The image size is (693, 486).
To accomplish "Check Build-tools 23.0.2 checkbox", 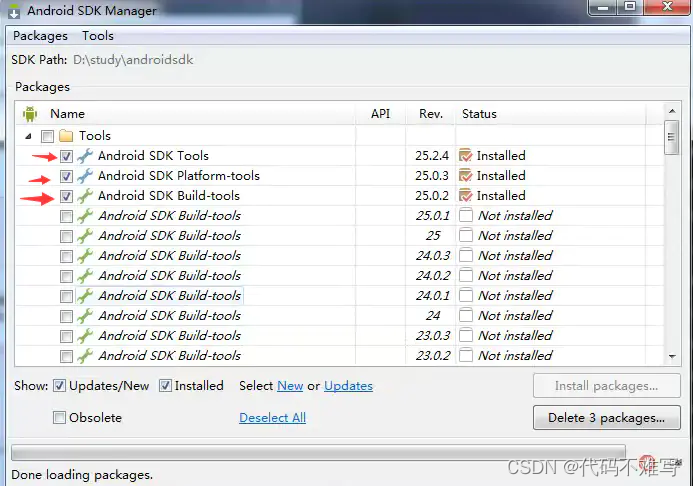I will (x=66, y=356).
